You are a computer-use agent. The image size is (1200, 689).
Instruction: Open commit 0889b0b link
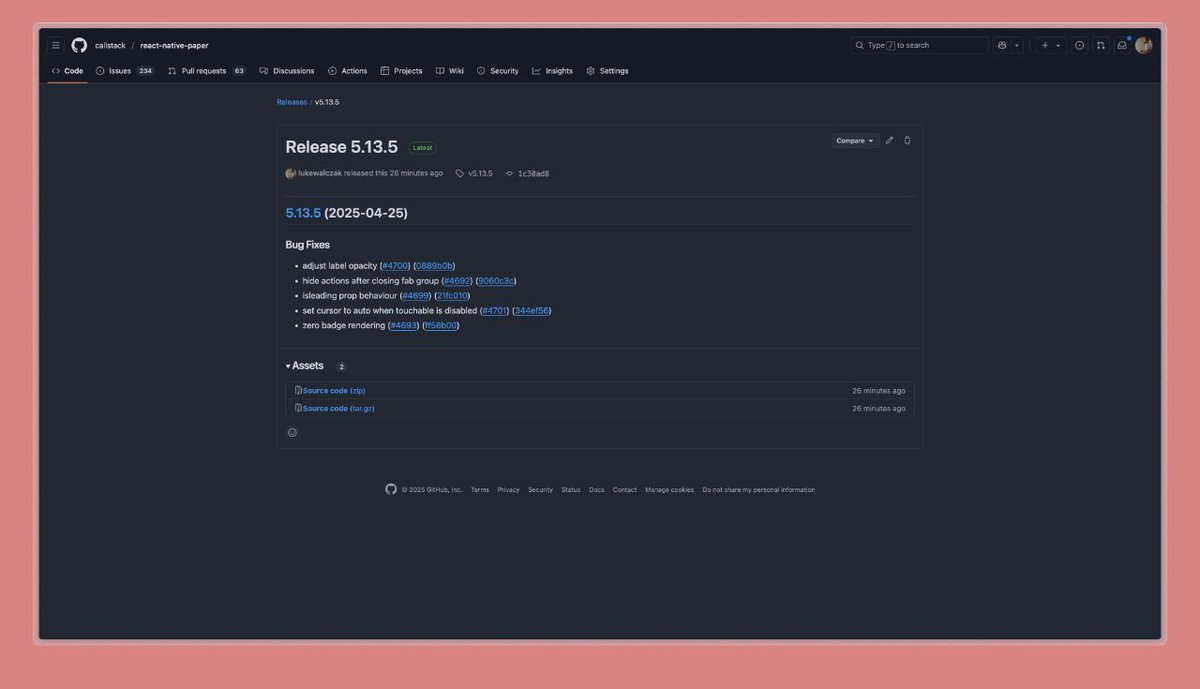435,266
